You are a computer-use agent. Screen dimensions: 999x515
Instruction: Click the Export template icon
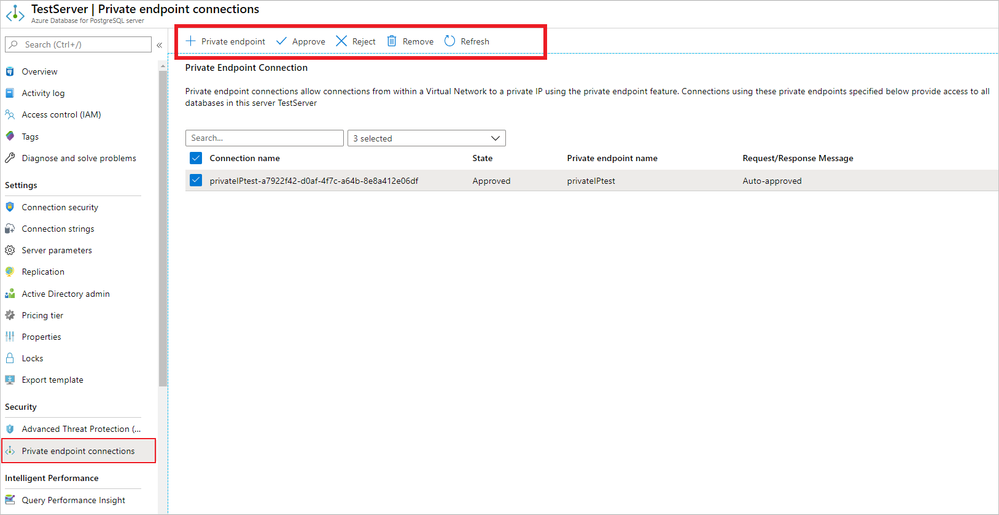(x=10, y=380)
